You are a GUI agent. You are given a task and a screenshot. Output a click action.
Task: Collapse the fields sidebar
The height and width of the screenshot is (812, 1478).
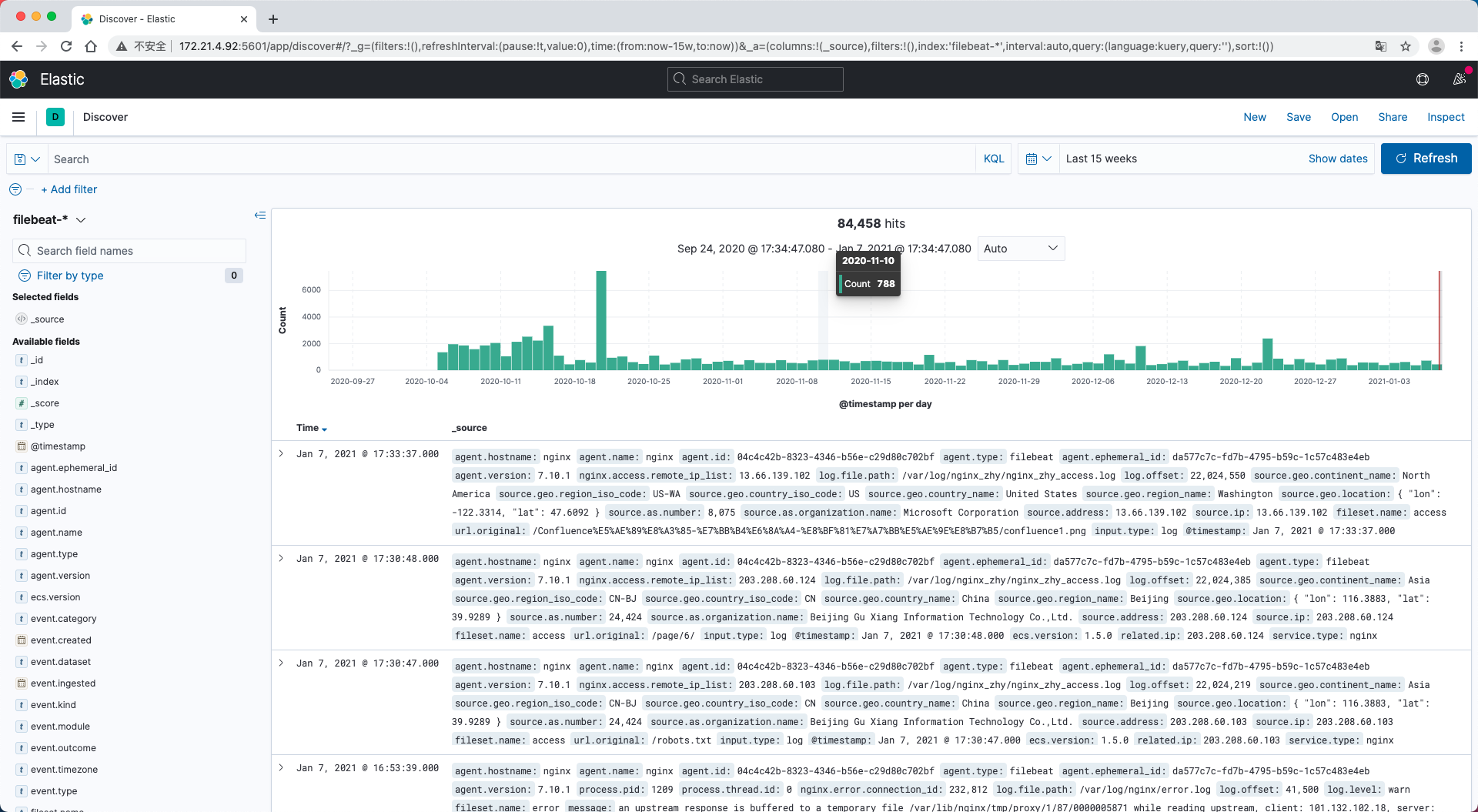(260, 216)
